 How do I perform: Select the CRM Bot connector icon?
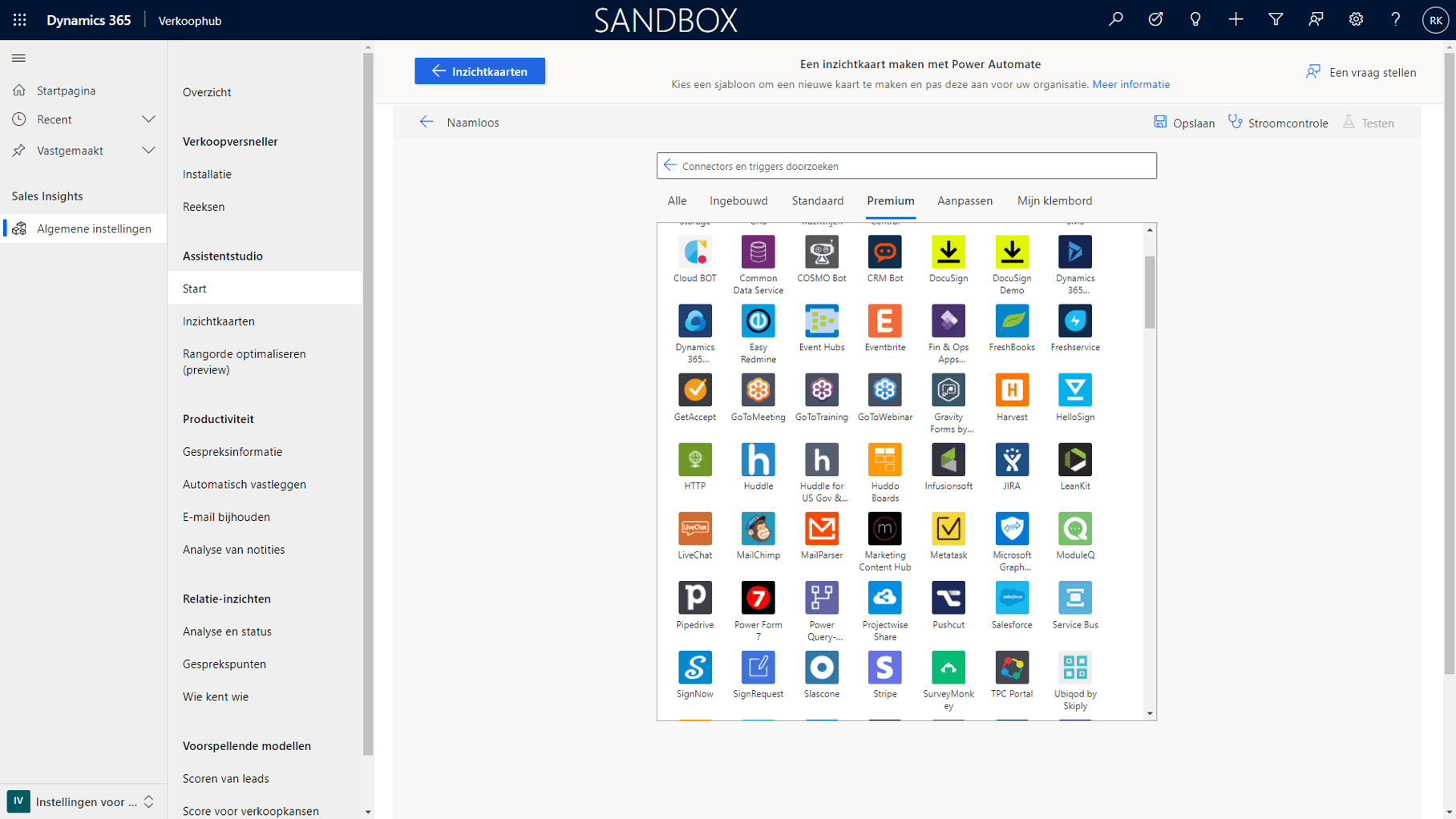tap(884, 252)
